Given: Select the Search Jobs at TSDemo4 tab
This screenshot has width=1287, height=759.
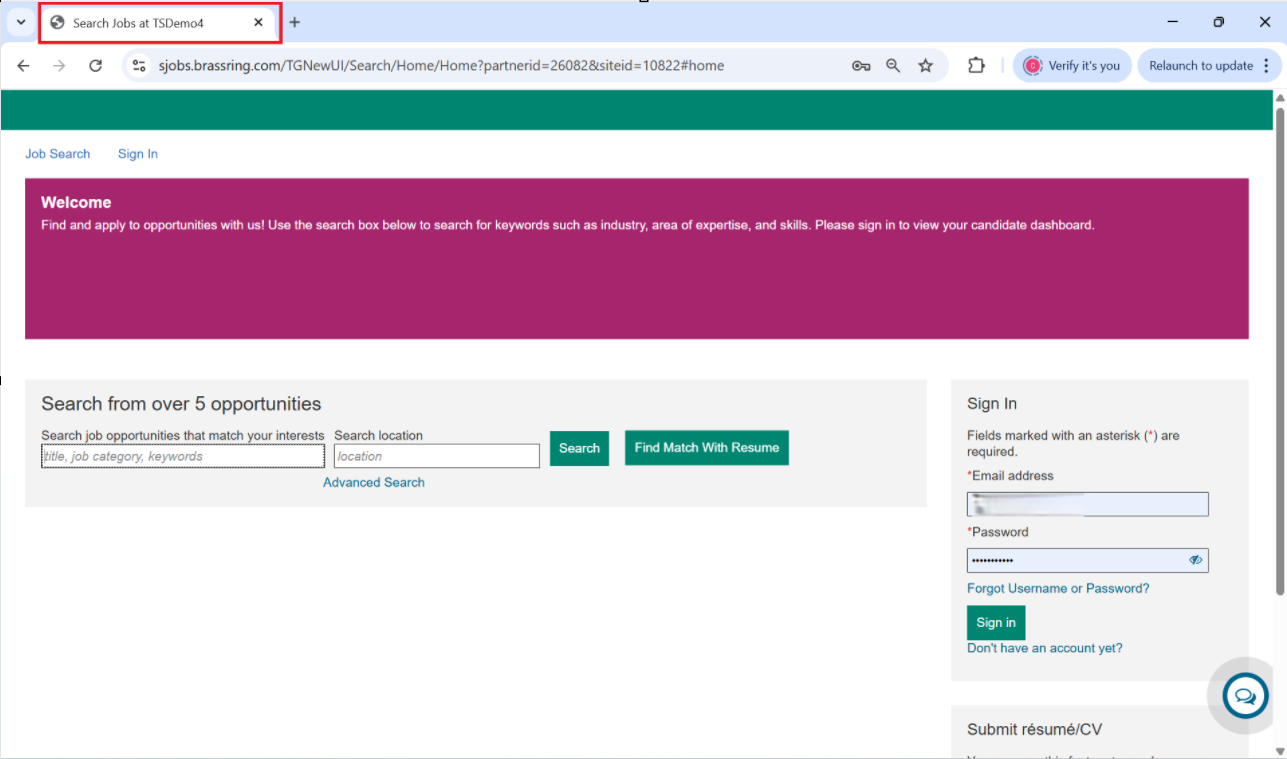Looking at the screenshot, I should tap(150, 22).
